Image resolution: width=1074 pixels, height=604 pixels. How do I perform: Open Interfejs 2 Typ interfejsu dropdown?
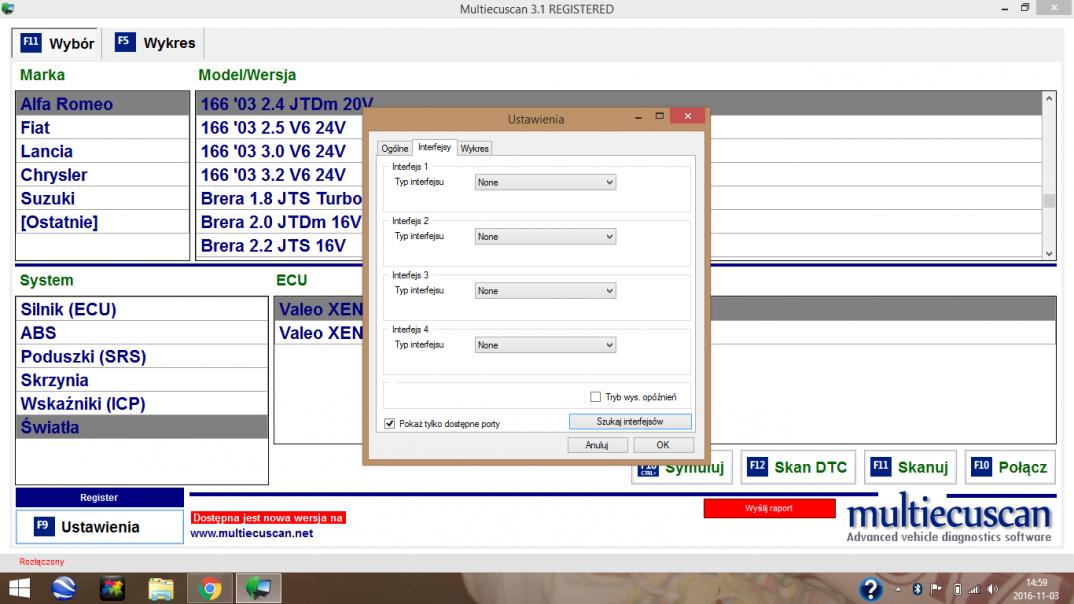pyautogui.click(x=545, y=236)
